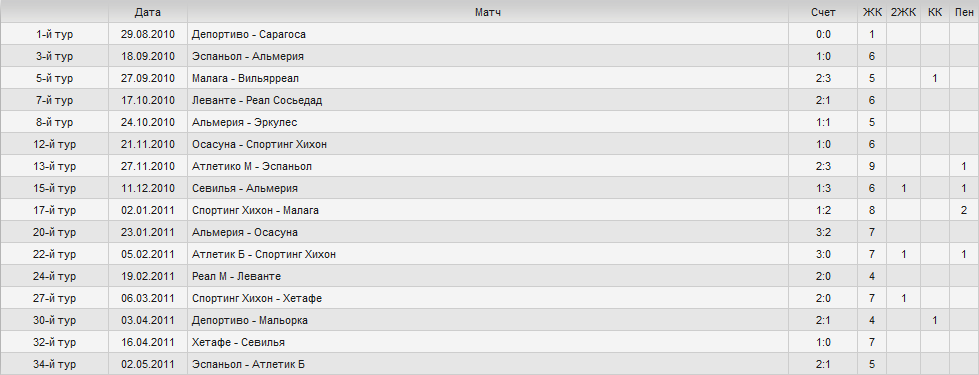This screenshot has width=979, height=375.
Task: Click the Матч column header
Action: point(488,12)
